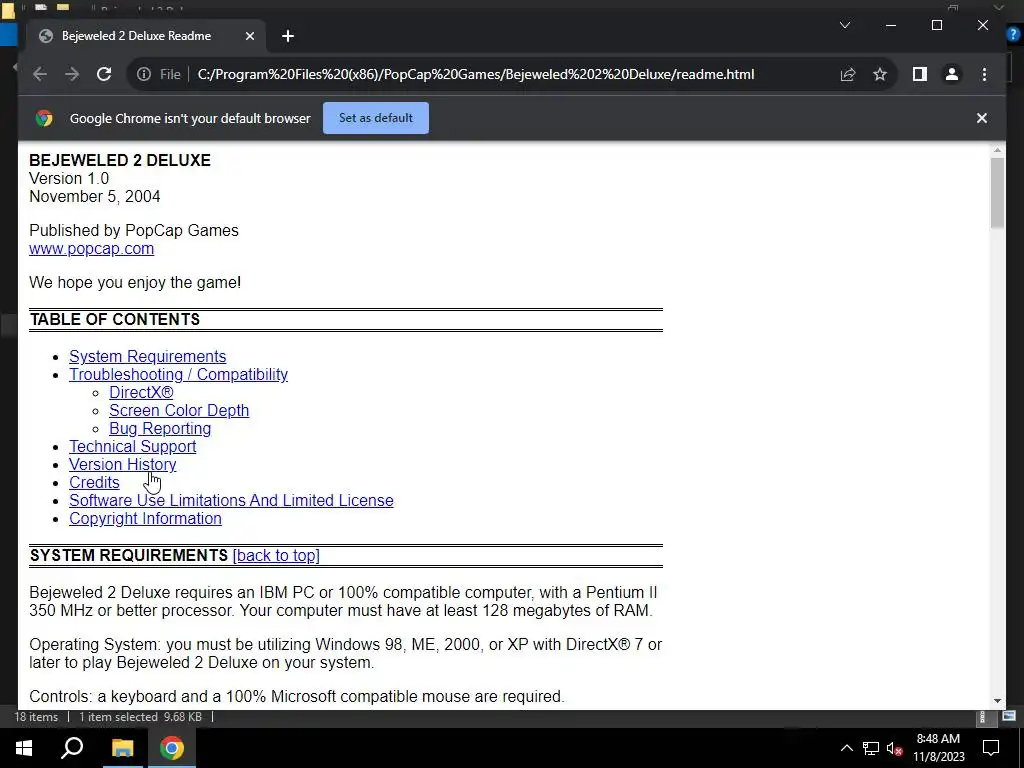Screen dimensions: 1024x768
Task: Switch File Explorer to large icons view
Action: tap(1010, 716)
